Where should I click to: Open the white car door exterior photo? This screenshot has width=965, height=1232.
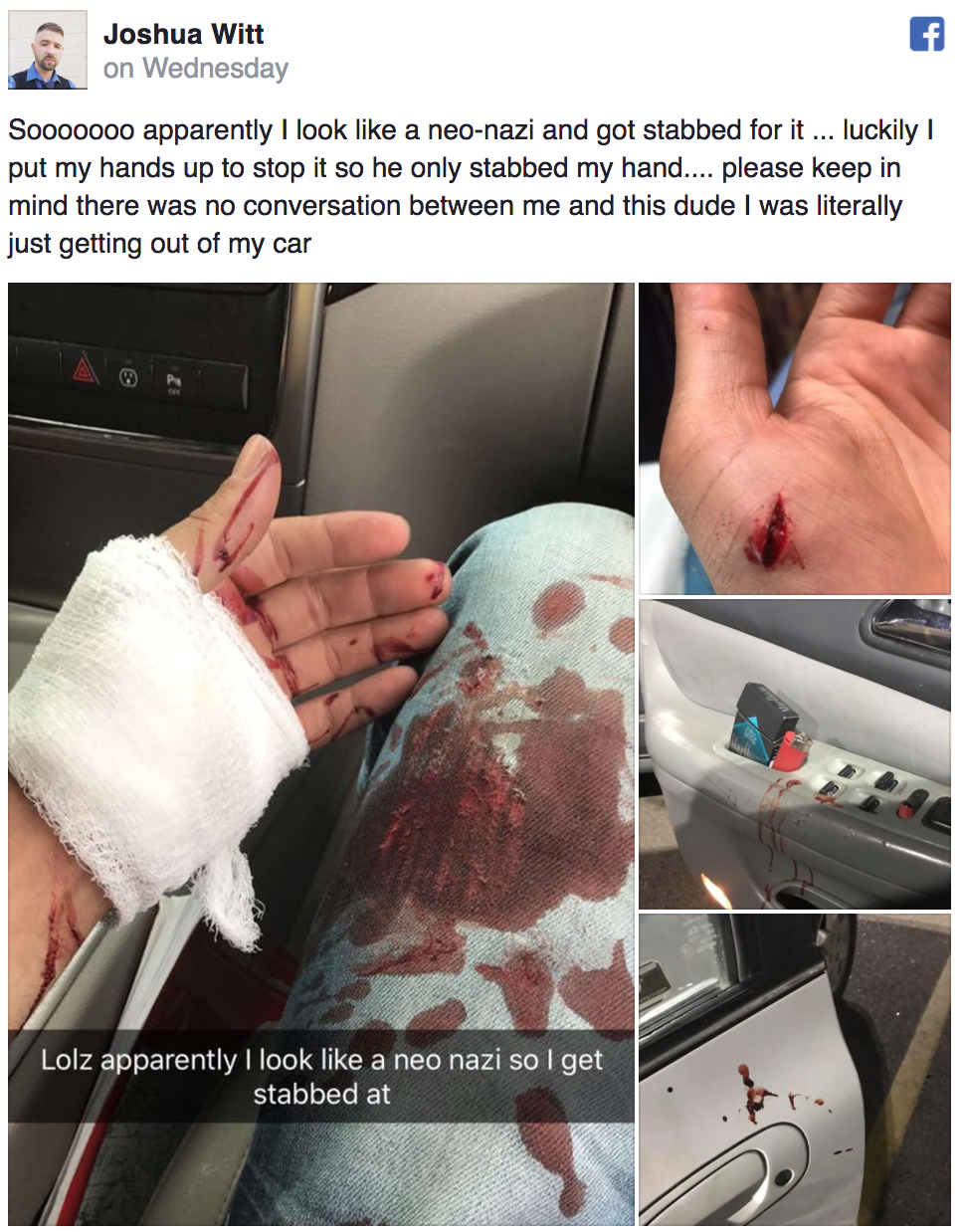coord(795,1070)
